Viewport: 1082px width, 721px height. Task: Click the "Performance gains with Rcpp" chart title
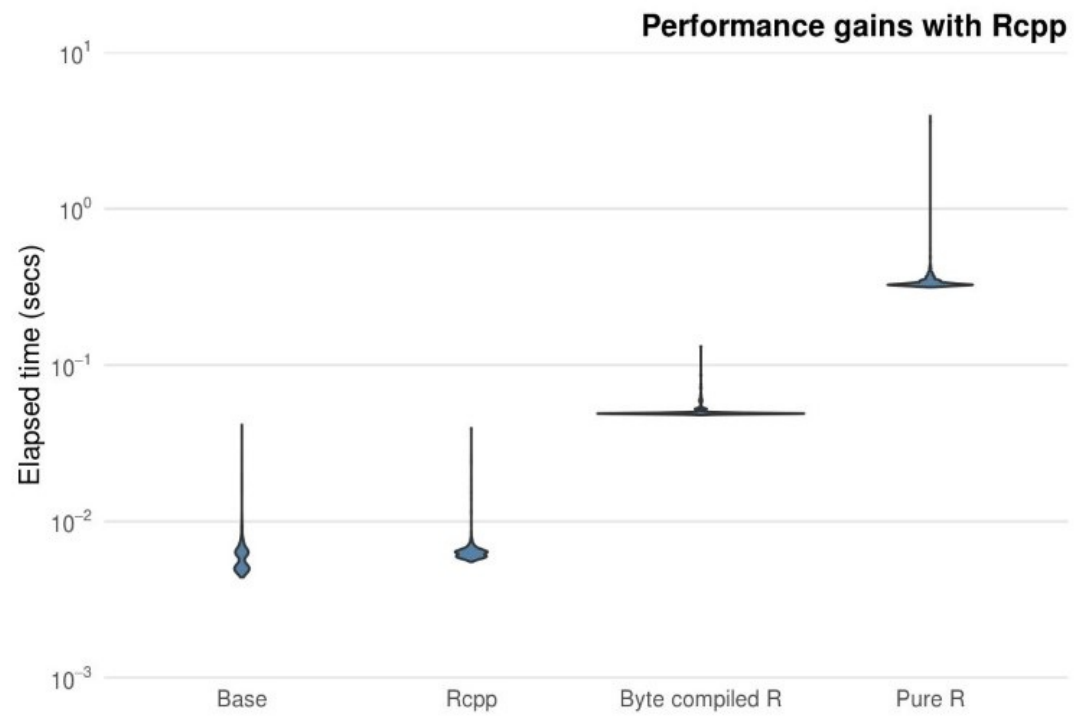(x=854, y=27)
